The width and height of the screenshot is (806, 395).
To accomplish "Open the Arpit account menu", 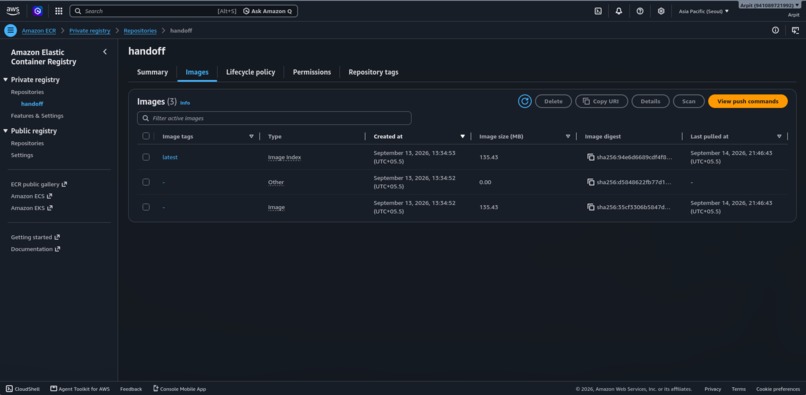I will coord(770,5).
